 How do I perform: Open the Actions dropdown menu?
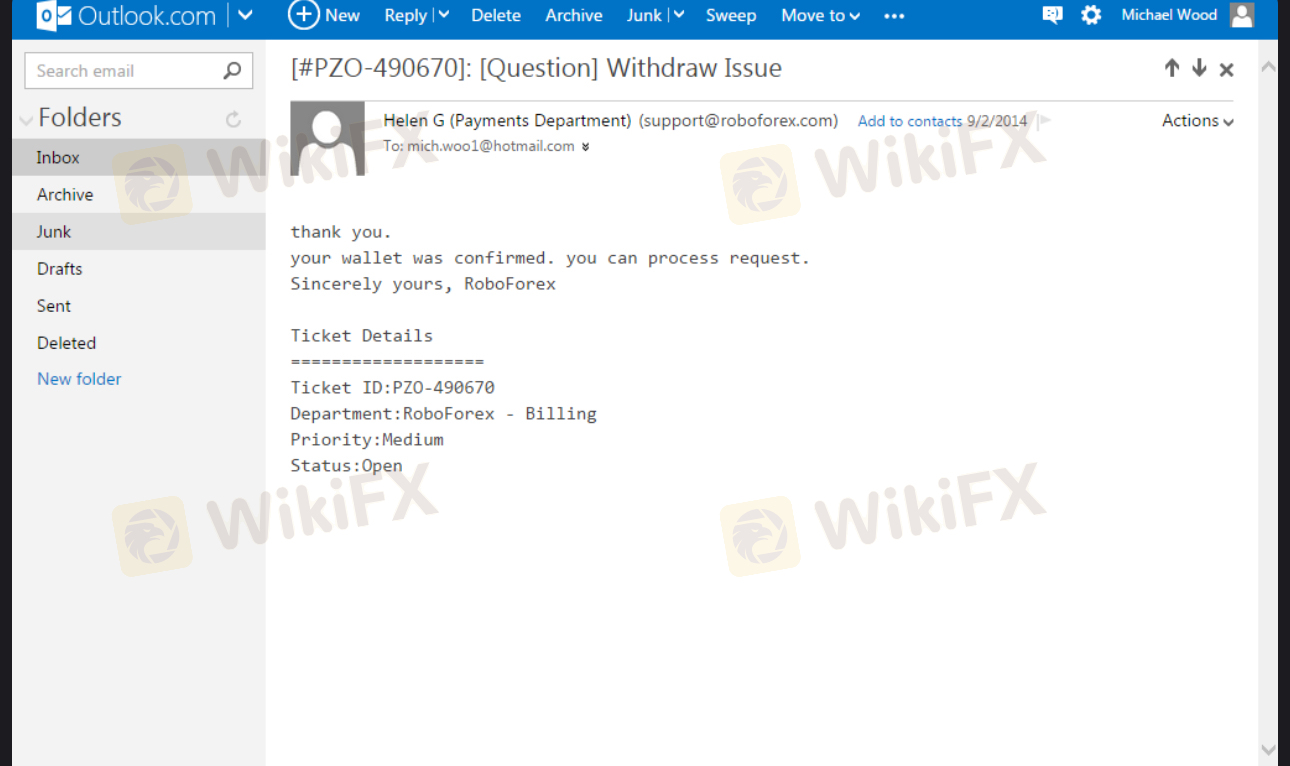click(x=1197, y=120)
